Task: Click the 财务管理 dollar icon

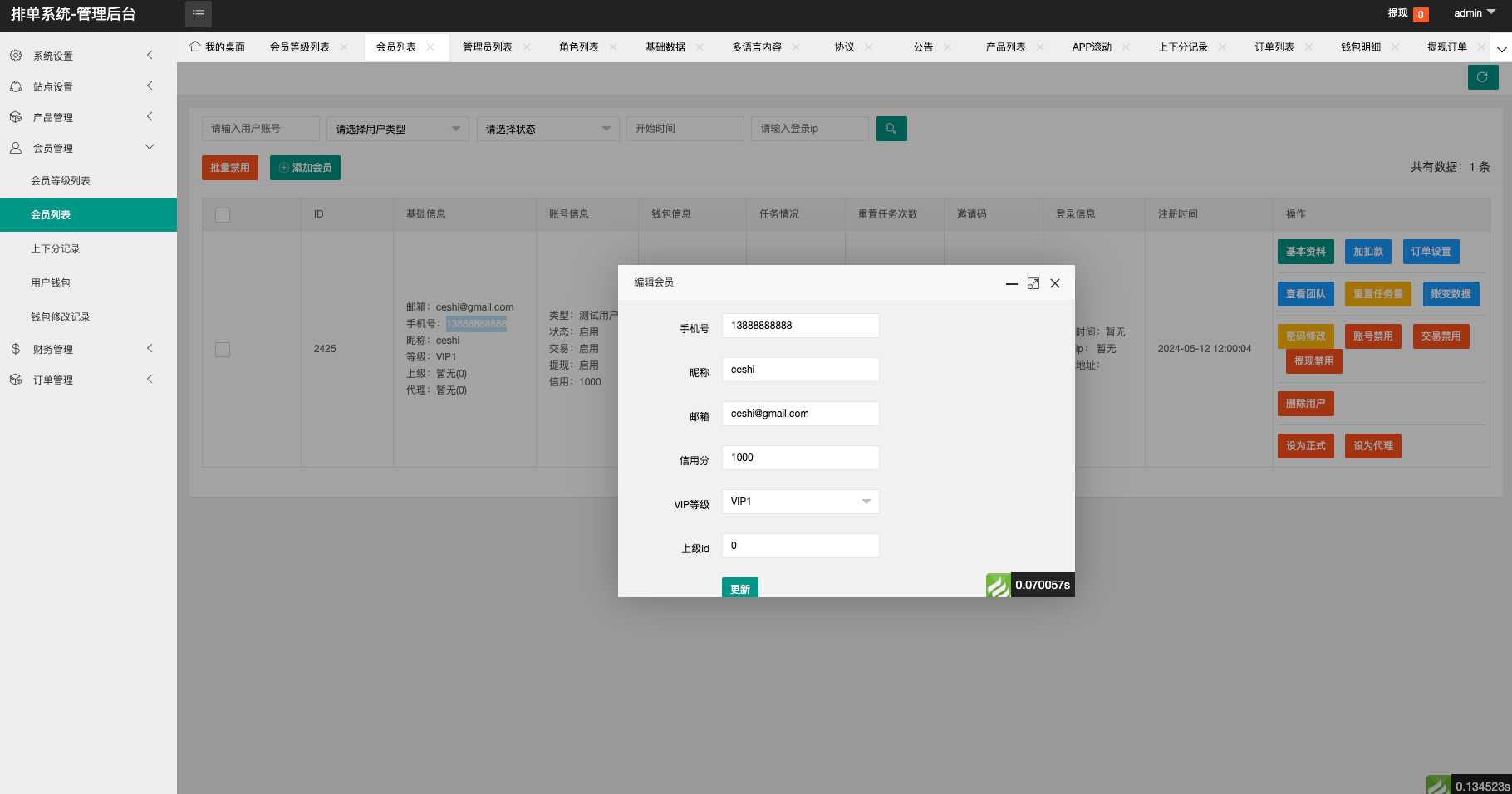Action: click(16, 349)
